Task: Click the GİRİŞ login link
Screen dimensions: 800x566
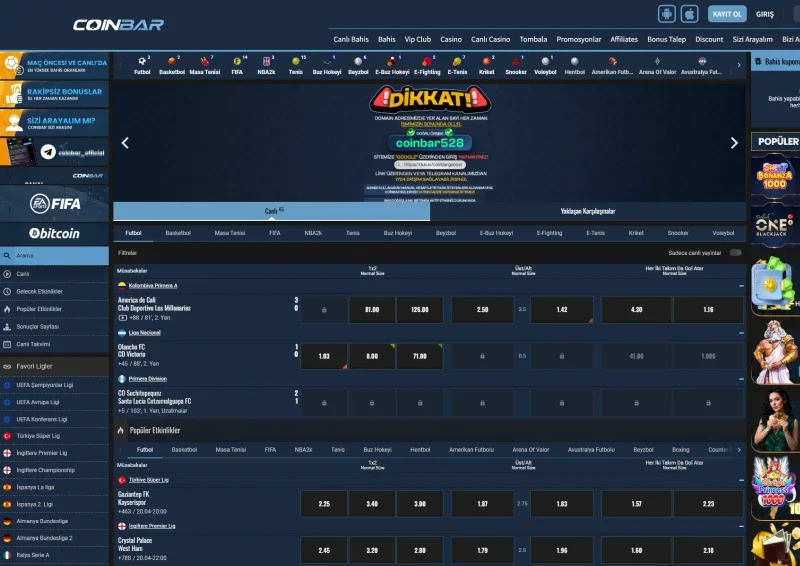Action: coord(765,14)
